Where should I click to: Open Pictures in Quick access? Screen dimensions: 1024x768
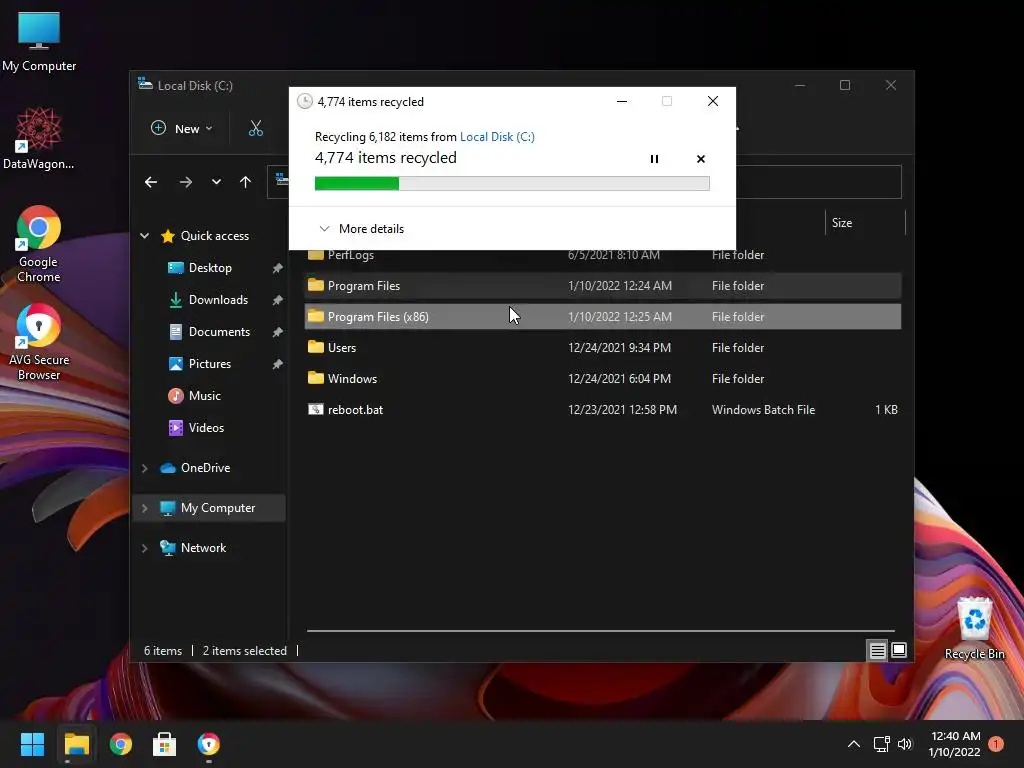tap(210, 364)
